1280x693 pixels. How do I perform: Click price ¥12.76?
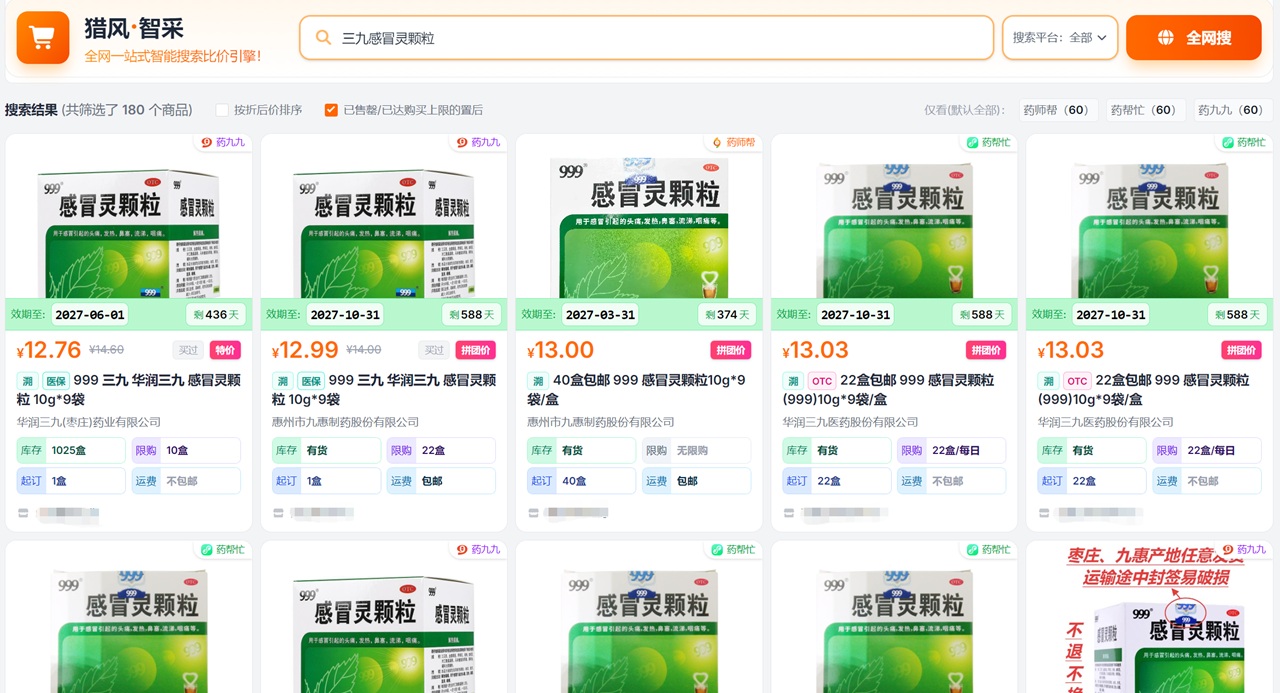pos(49,350)
